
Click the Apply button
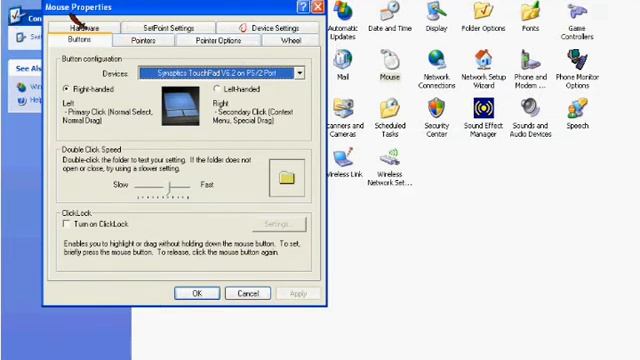coord(298,293)
